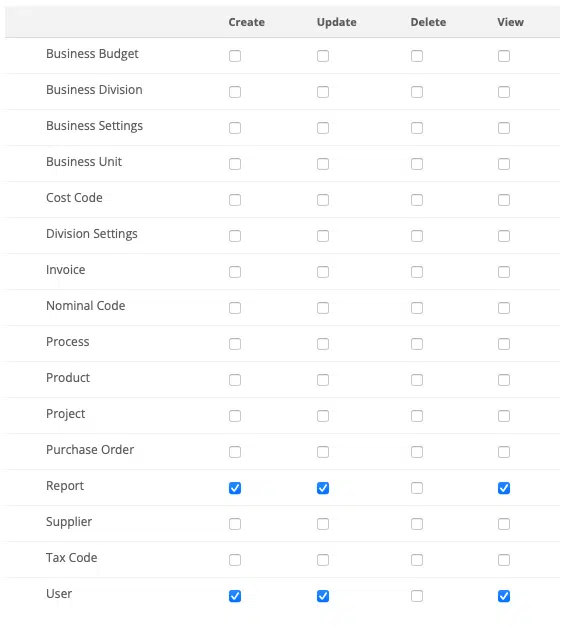580x642 pixels.
Task: Enable Delete permission for User
Action: click(x=417, y=596)
